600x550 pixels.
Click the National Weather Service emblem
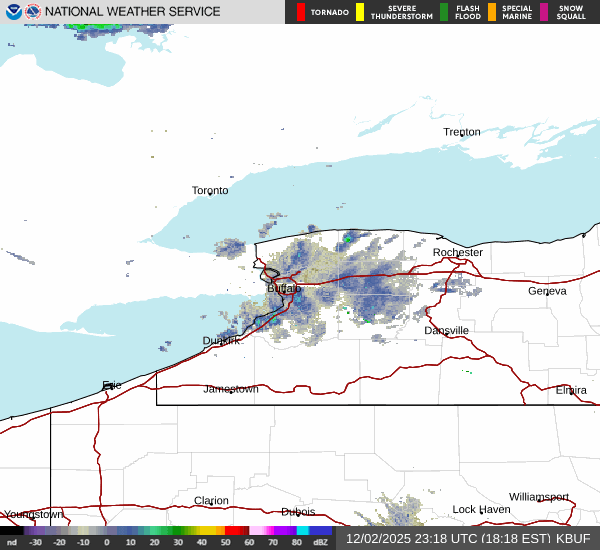[34, 12]
